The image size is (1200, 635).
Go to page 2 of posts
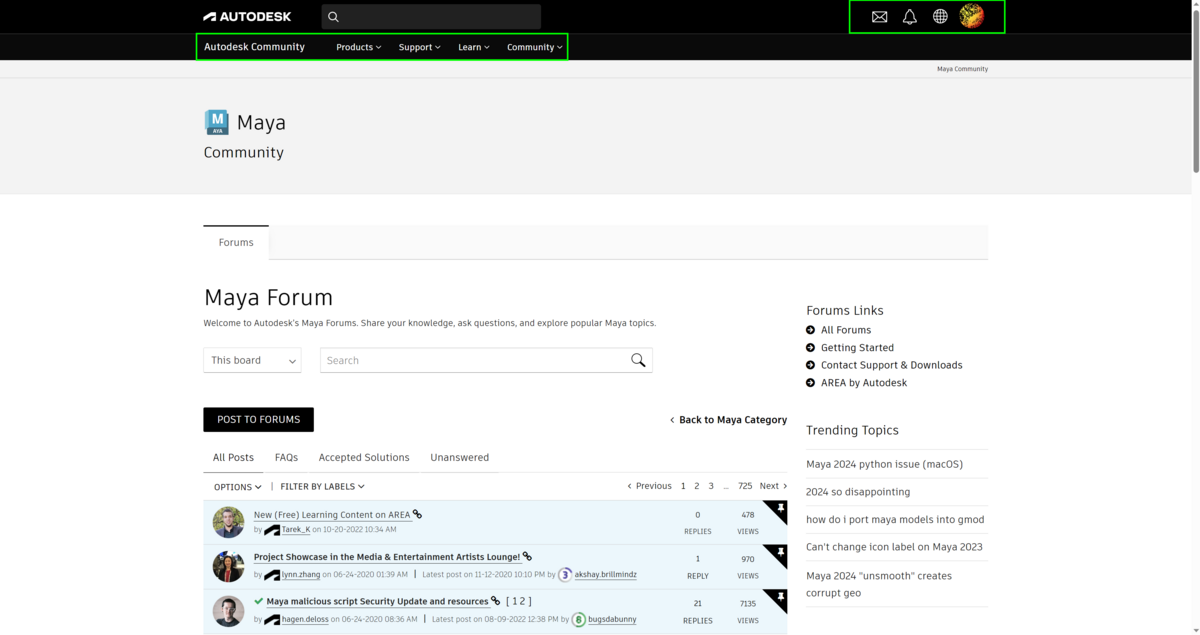tap(697, 486)
